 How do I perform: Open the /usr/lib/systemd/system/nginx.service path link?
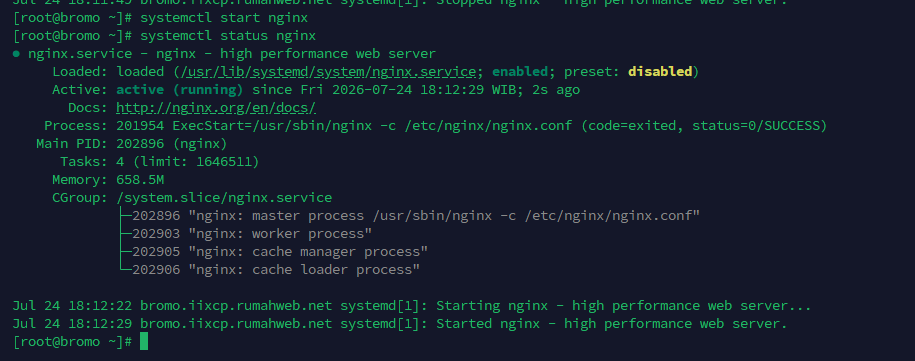click(329, 72)
